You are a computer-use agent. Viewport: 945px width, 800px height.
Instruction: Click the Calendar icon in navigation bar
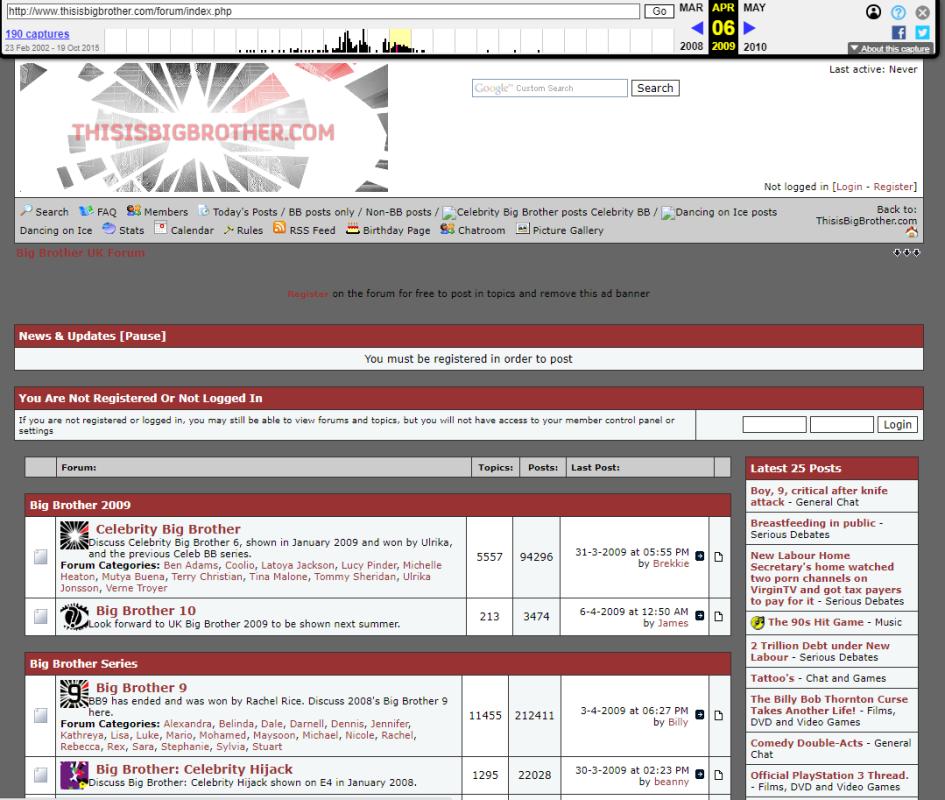[x=159, y=230]
